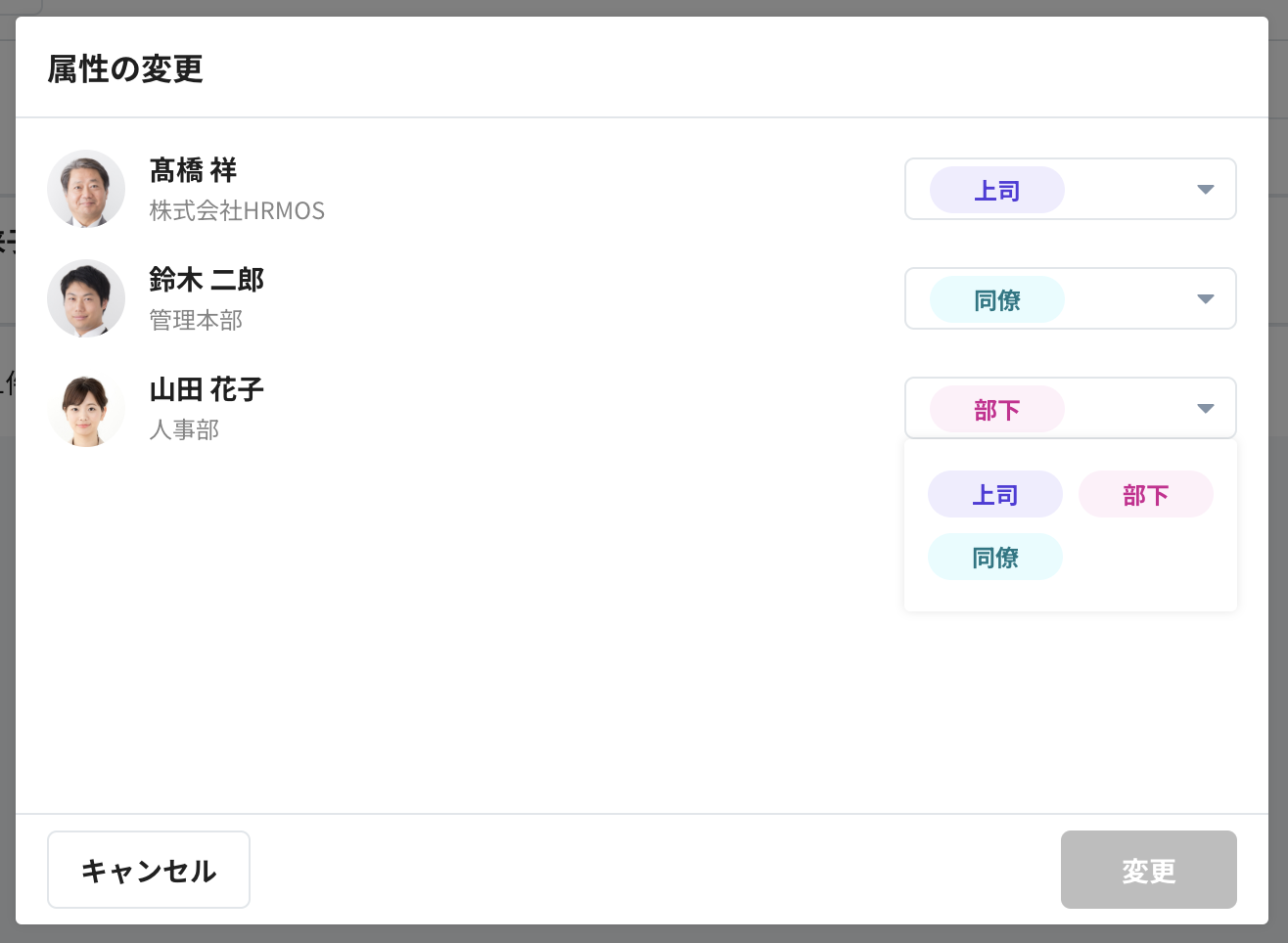Click 鈴木 二郎's name

tap(207, 280)
